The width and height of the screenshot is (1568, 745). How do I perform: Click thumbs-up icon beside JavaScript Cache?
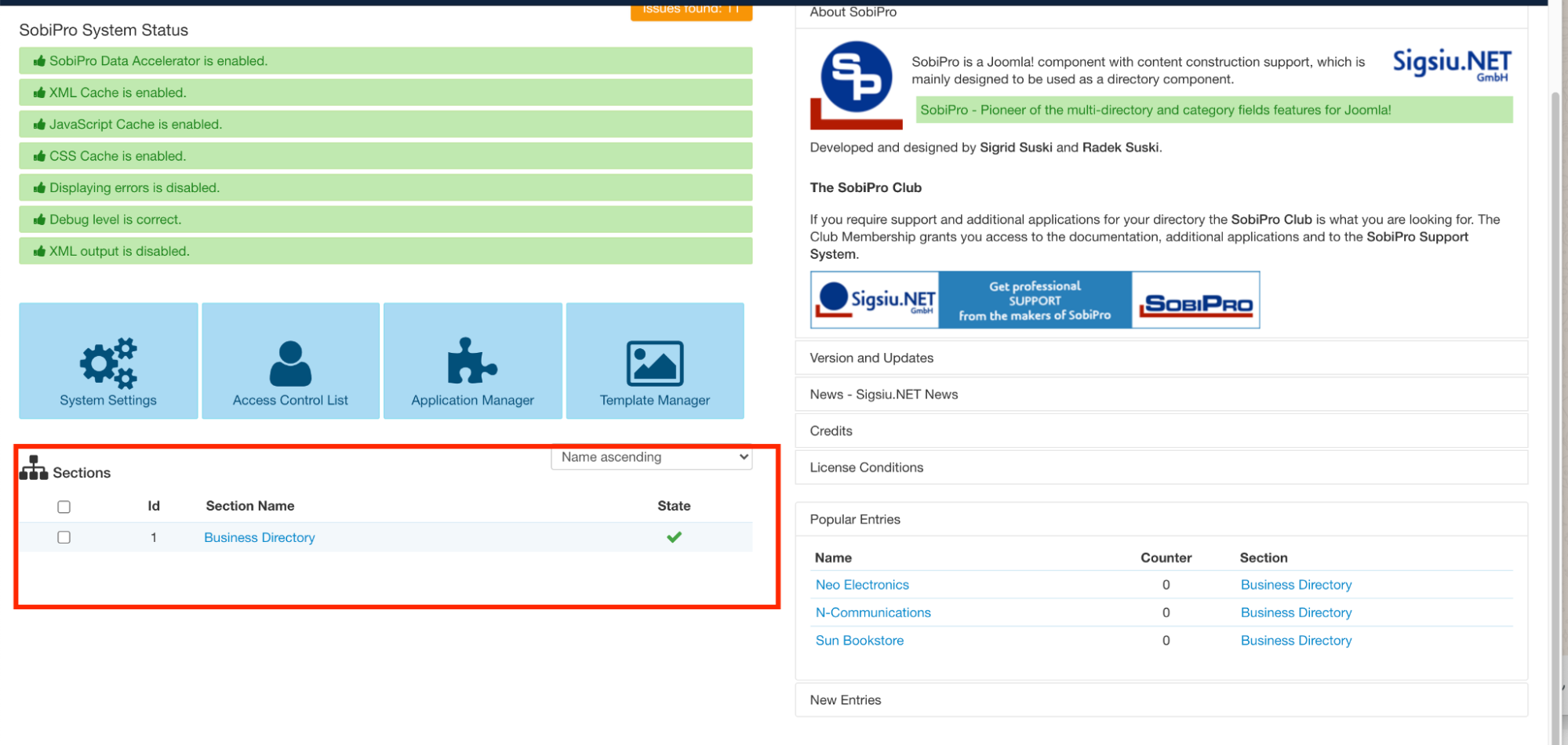pos(39,125)
